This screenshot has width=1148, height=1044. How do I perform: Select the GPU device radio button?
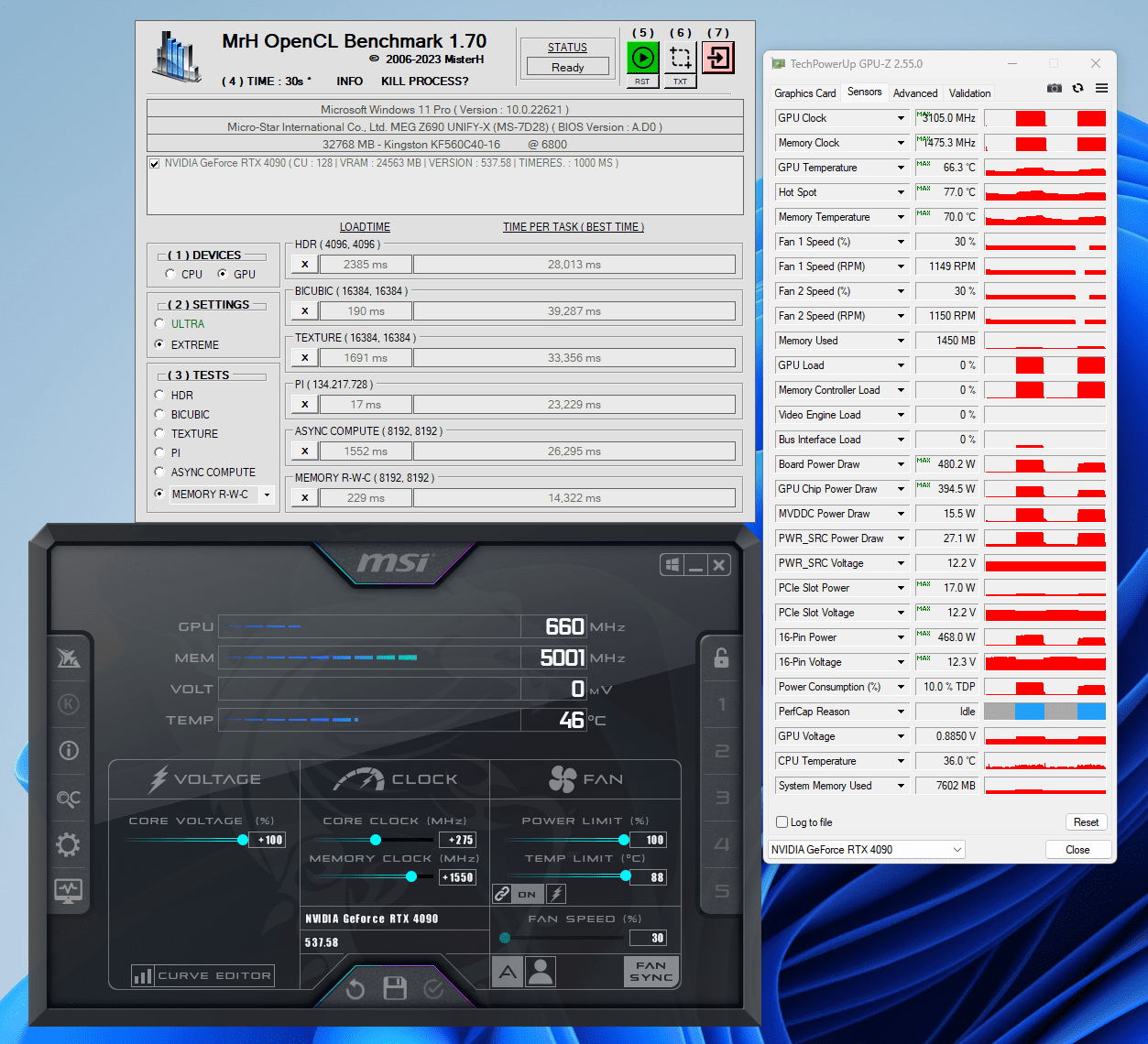[222, 274]
